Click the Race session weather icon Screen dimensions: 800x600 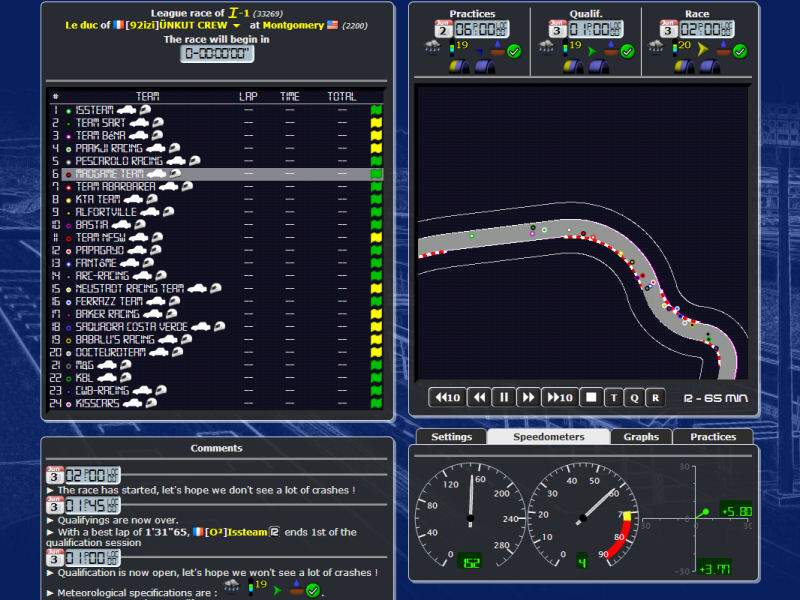[x=665, y=46]
